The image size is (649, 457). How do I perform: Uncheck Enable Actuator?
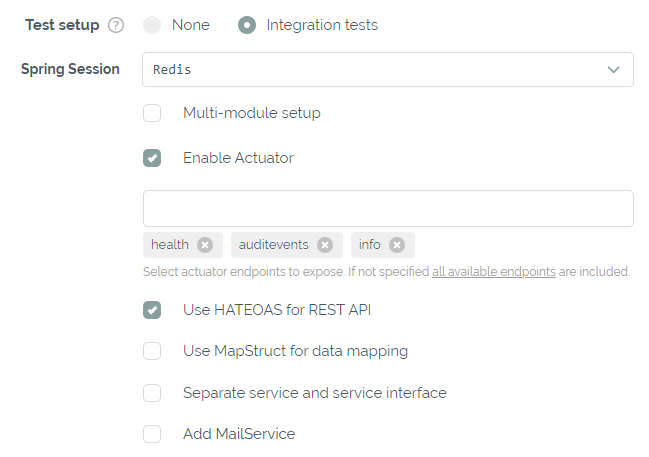[x=152, y=158]
